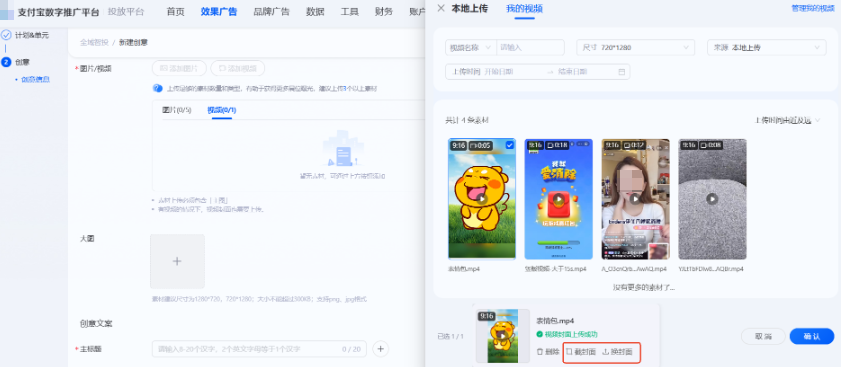Click 添加图片 button

179,69
